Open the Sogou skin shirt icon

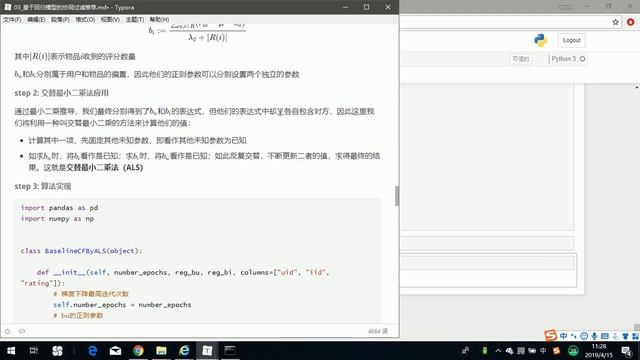pos(625,336)
